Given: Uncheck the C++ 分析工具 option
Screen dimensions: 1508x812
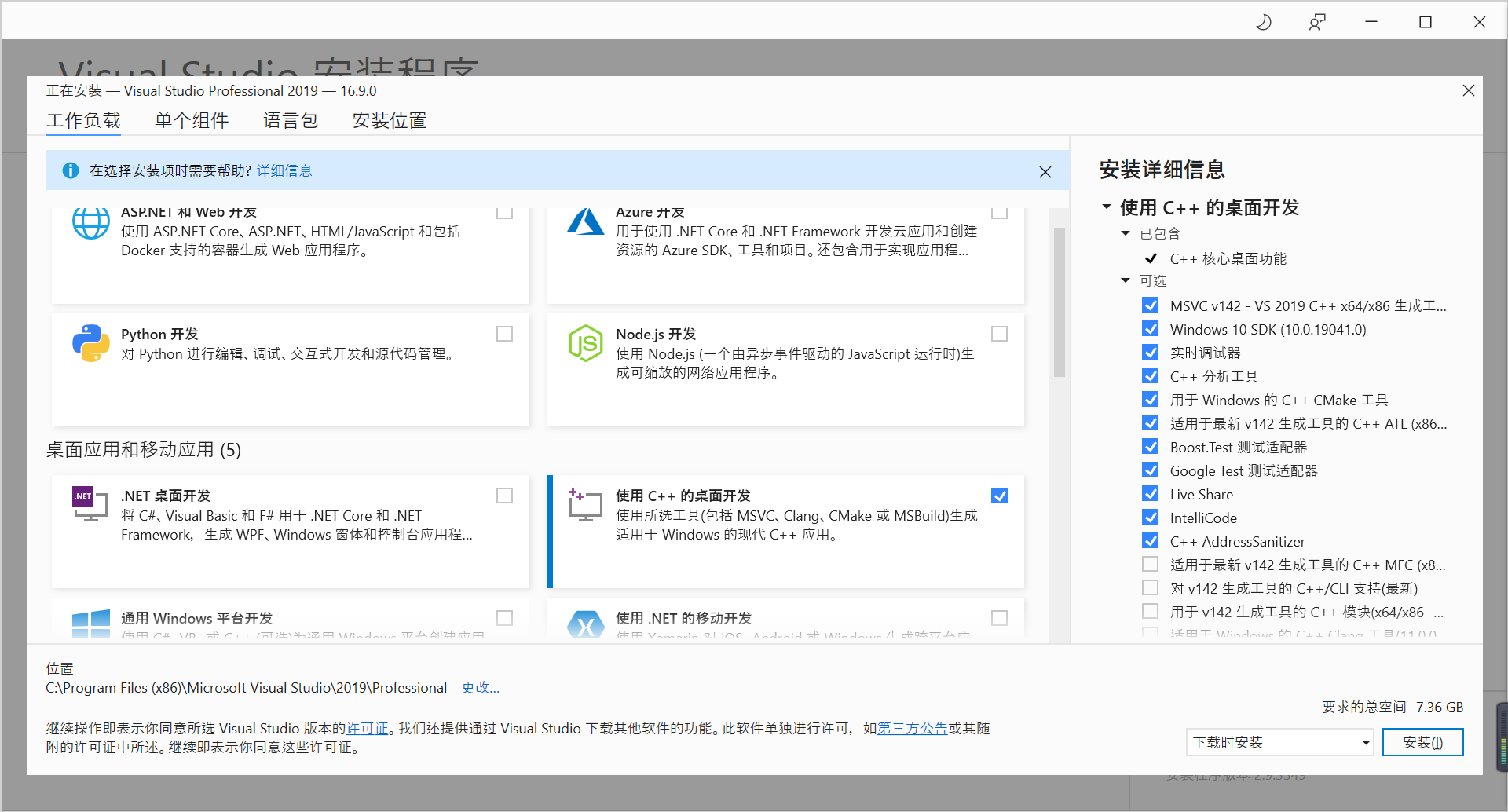Looking at the screenshot, I should pos(1151,375).
